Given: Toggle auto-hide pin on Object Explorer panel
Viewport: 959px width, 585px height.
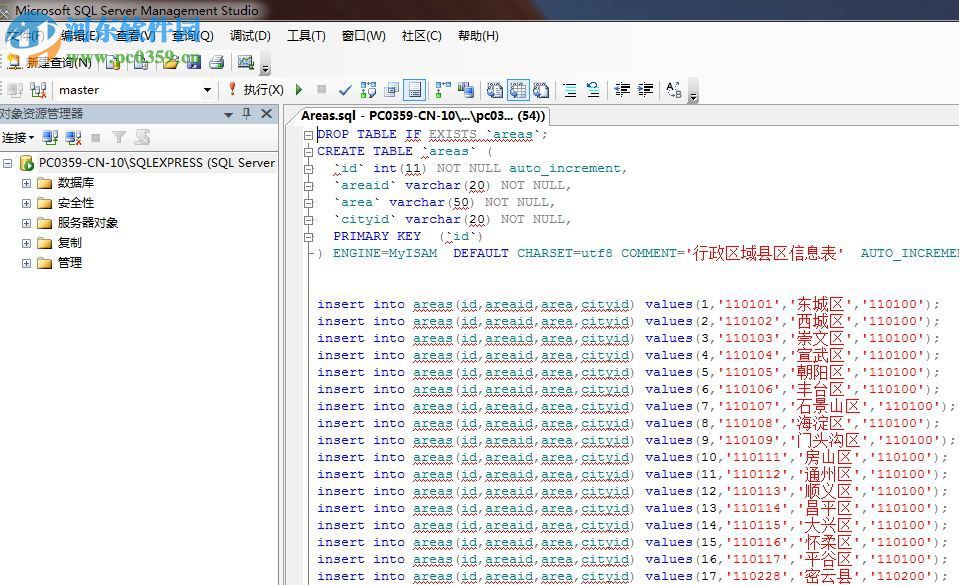Looking at the screenshot, I should click(x=247, y=113).
